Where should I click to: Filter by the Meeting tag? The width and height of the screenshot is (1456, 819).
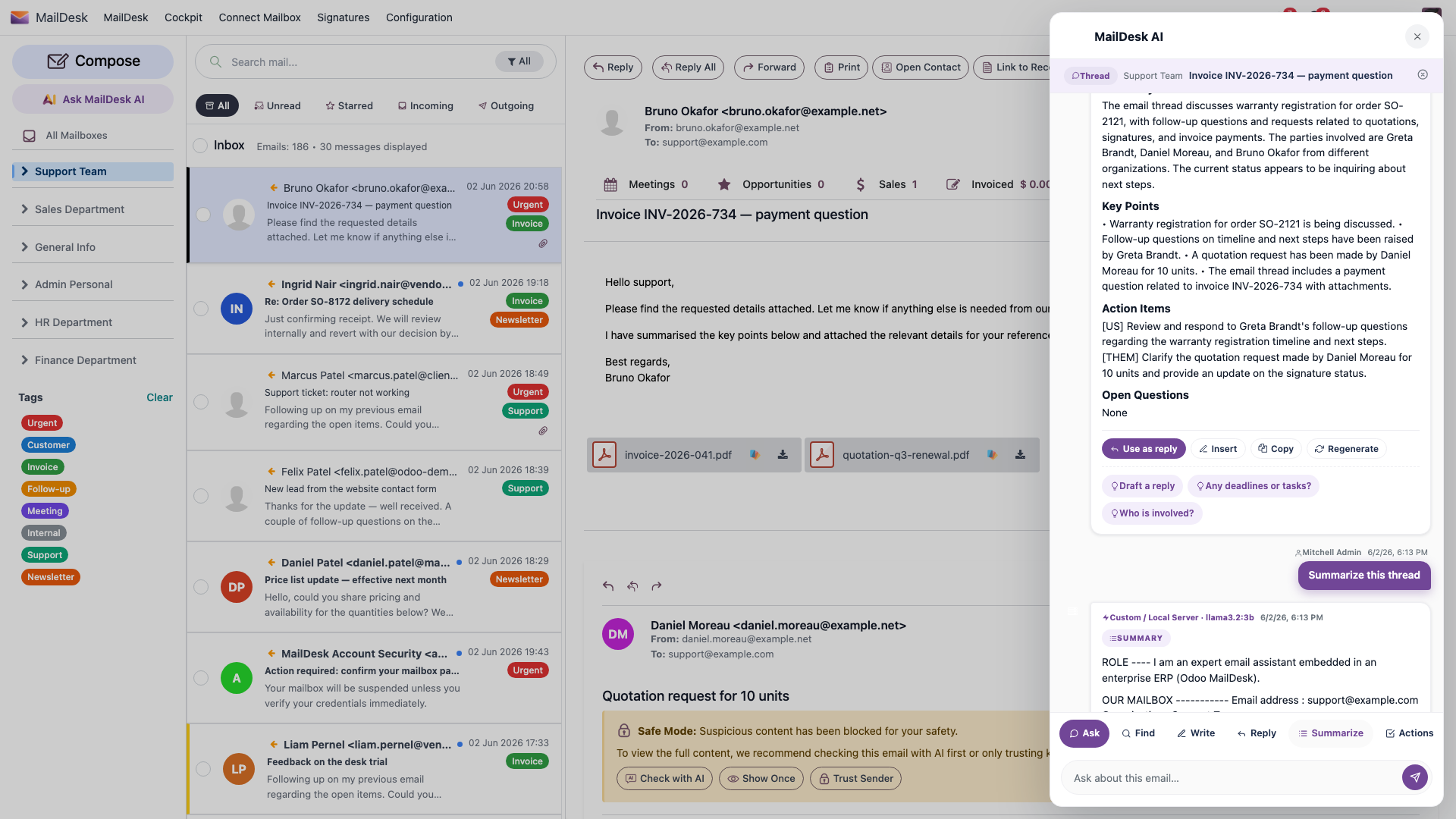tap(45, 511)
